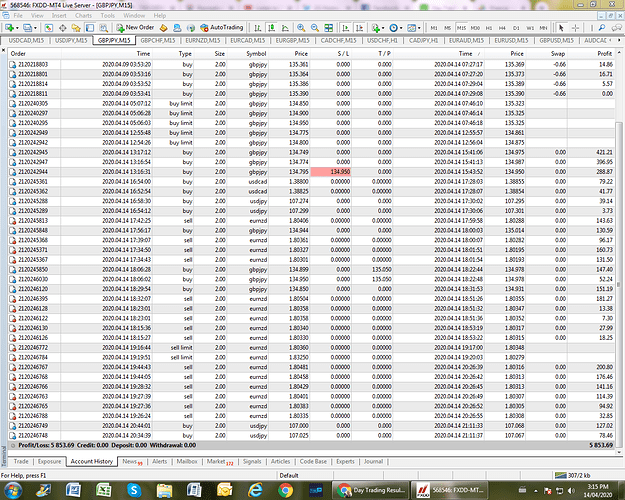This screenshot has height=500, width=625.
Task: Switch chart to line chart mode
Action: (x=285, y=28)
